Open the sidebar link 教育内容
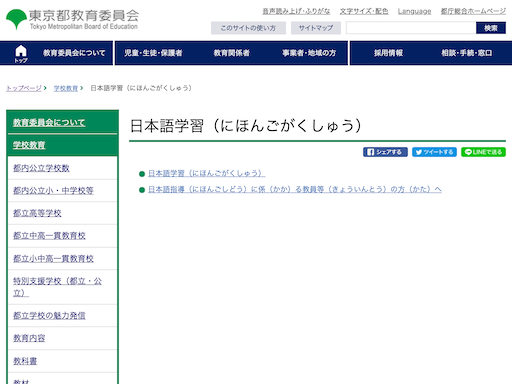The height and width of the screenshot is (384, 512). pyautogui.click(x=29, y=338)
